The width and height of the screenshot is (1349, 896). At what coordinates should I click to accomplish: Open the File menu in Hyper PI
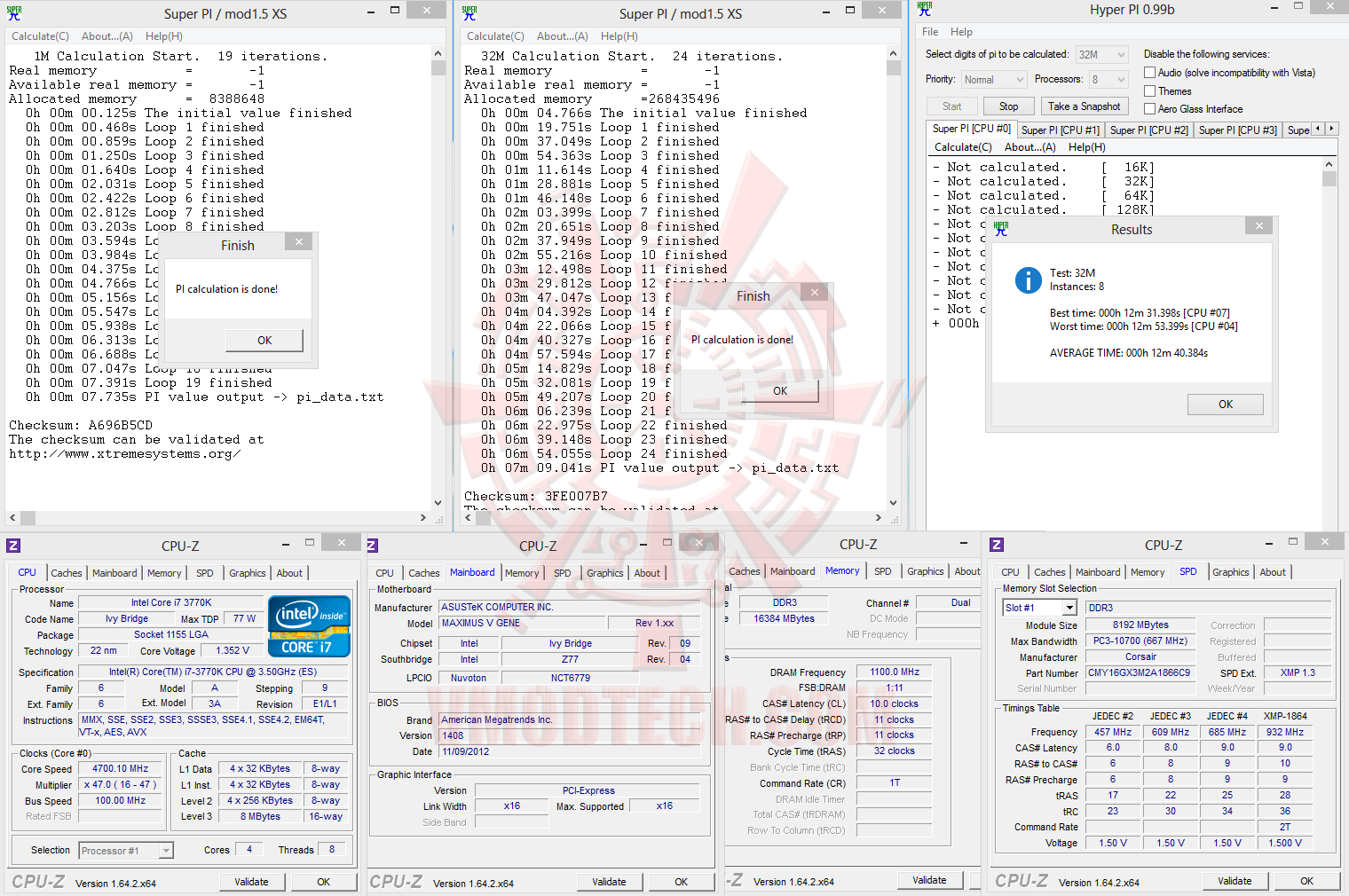930,32
